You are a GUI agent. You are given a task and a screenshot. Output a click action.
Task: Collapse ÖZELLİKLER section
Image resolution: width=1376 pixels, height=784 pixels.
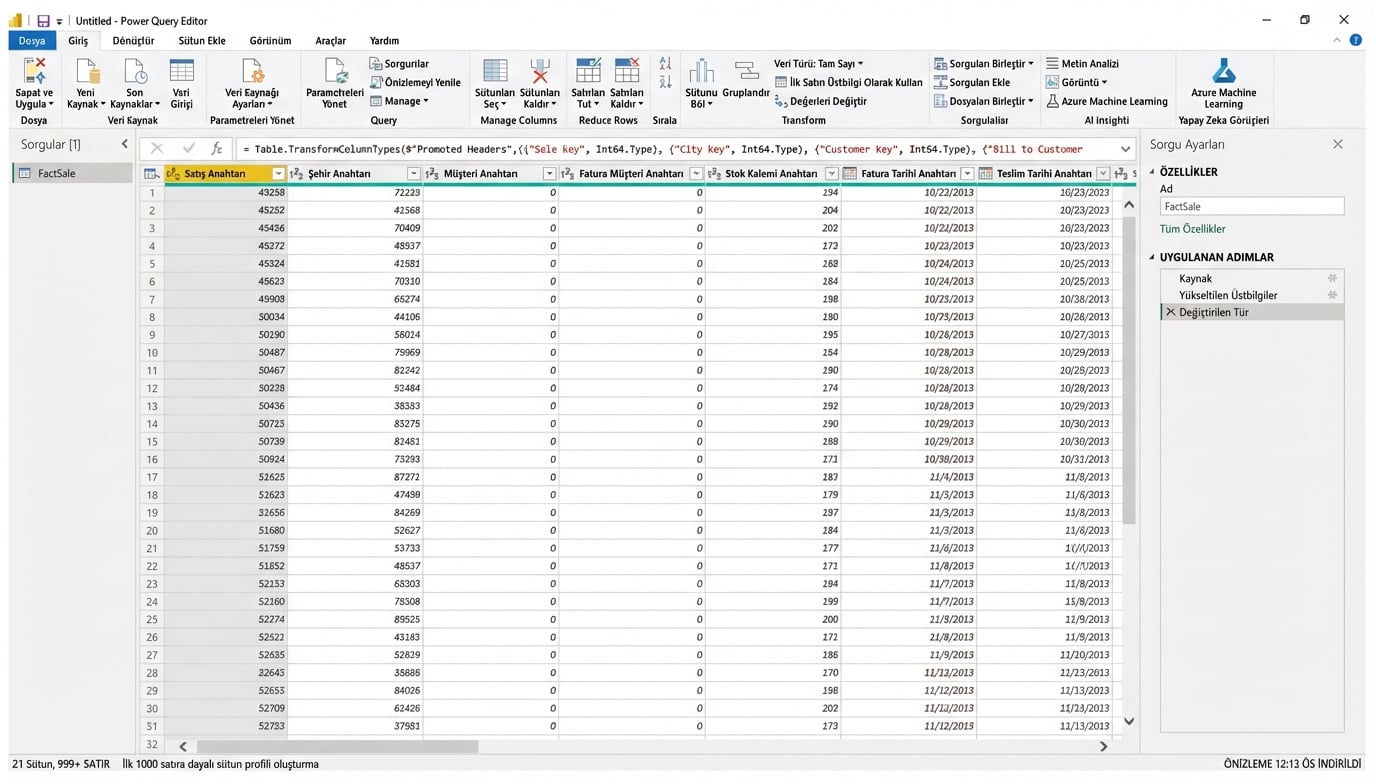tap(1152, 172)
